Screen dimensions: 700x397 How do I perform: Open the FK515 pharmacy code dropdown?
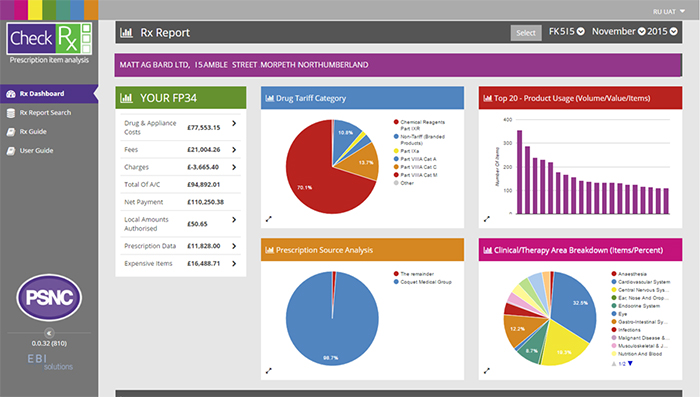click(x=567, y=31)
